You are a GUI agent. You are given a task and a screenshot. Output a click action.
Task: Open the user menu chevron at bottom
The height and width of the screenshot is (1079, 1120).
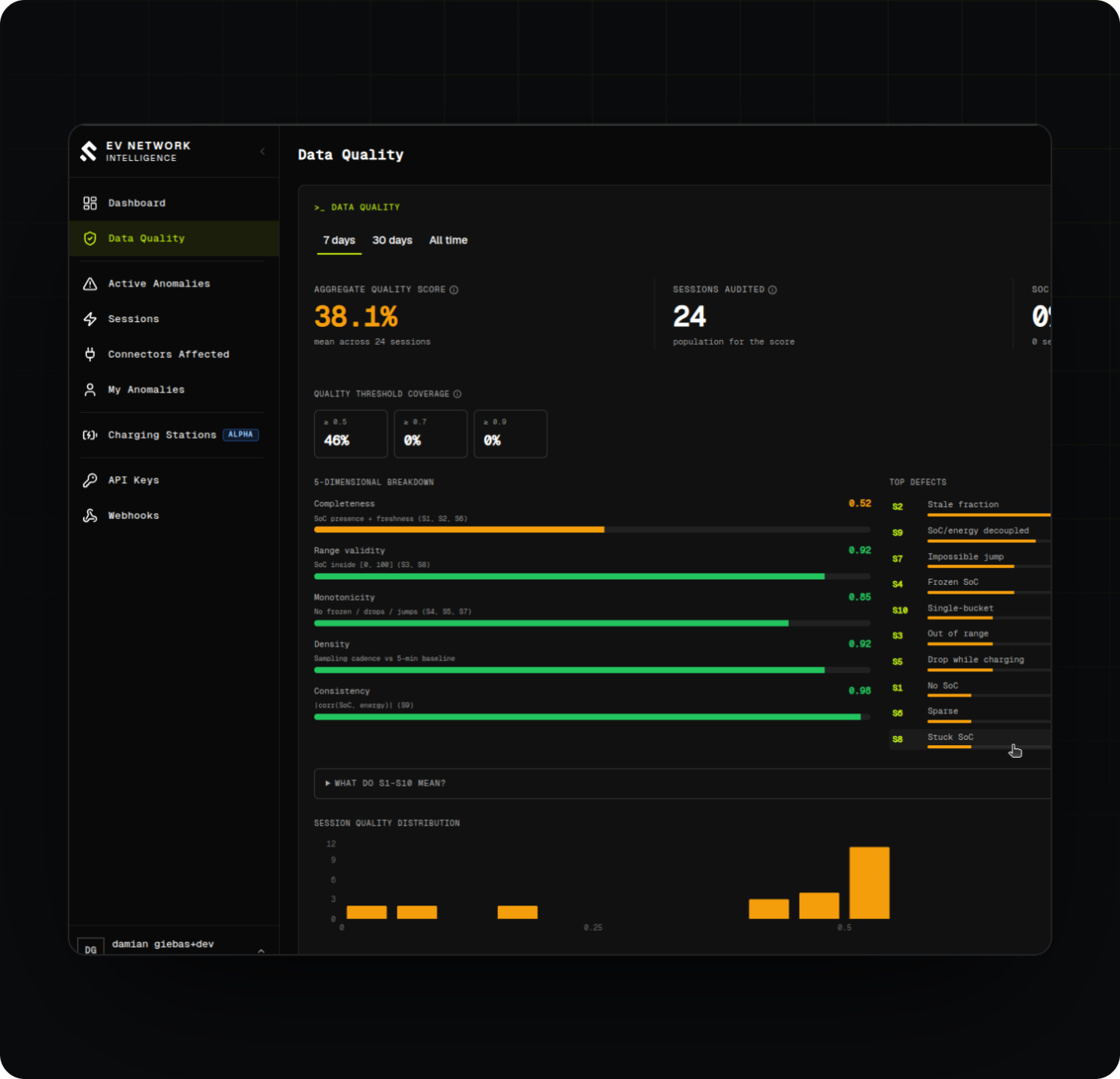point(261,951)
